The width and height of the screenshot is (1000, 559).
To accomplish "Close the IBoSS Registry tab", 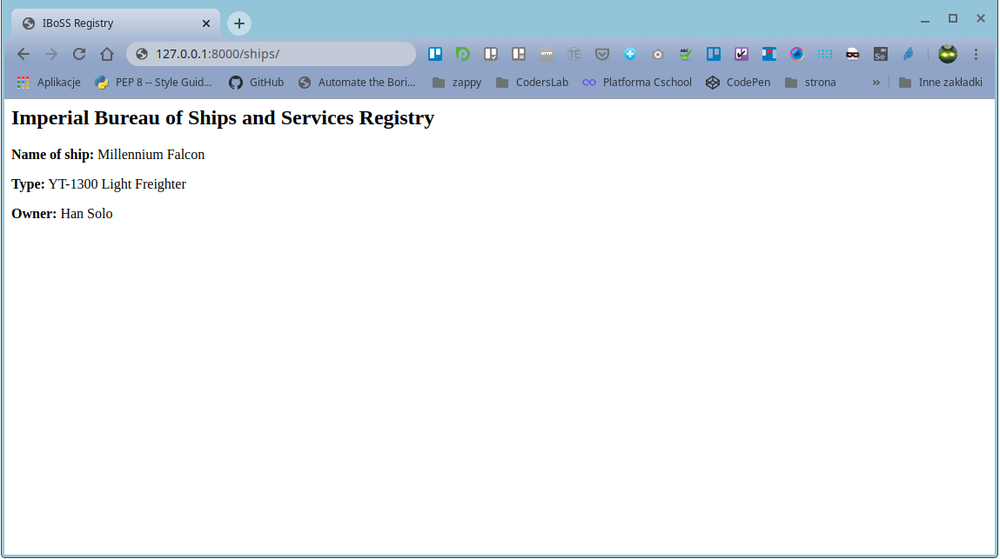I will click(x=206, y=24).
